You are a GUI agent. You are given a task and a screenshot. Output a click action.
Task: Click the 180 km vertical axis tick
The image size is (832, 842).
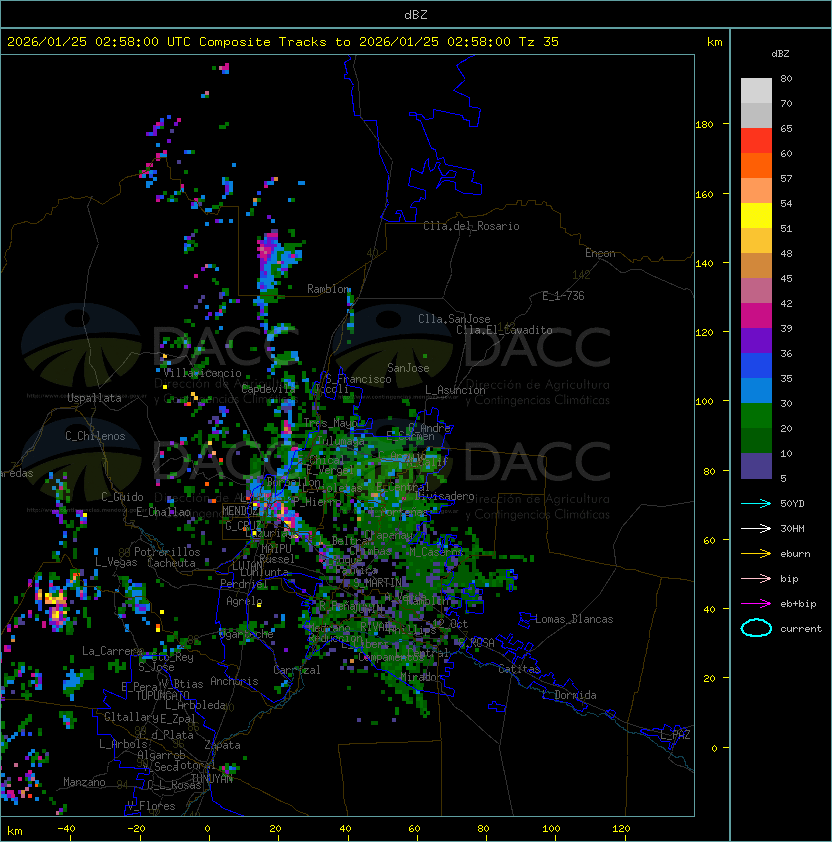click(x=704, y=125)
